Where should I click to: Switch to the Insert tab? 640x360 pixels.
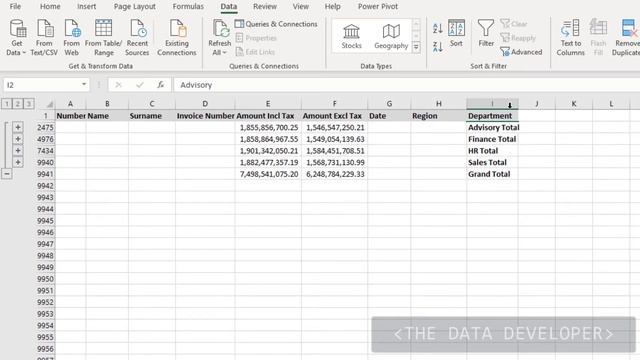coord(87,7)
